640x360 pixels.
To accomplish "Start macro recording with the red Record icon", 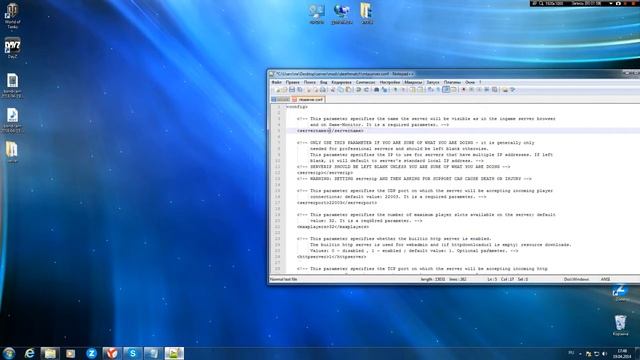I will coord(464,89).
